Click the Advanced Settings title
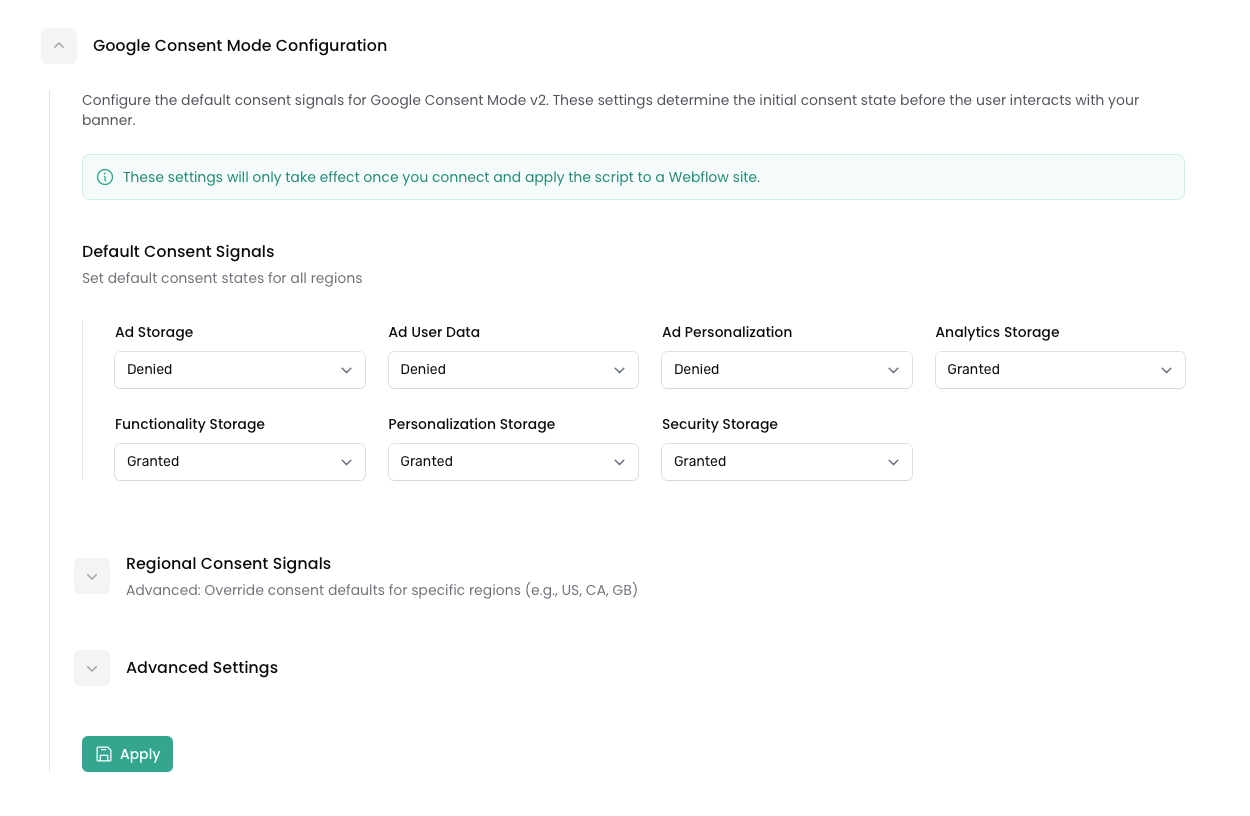 pyautogui.click(x=202, y=668)
